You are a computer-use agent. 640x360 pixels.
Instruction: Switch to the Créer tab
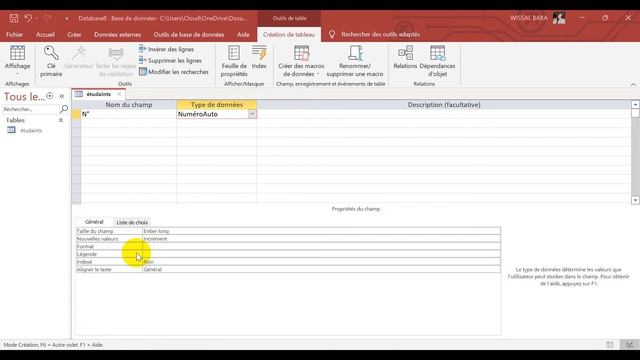[74, 35]
